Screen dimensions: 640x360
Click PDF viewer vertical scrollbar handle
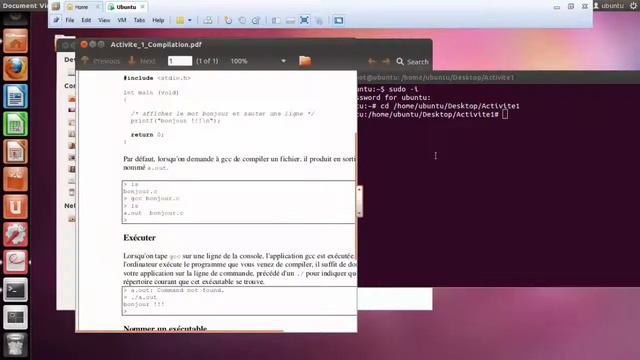point(359,202)
